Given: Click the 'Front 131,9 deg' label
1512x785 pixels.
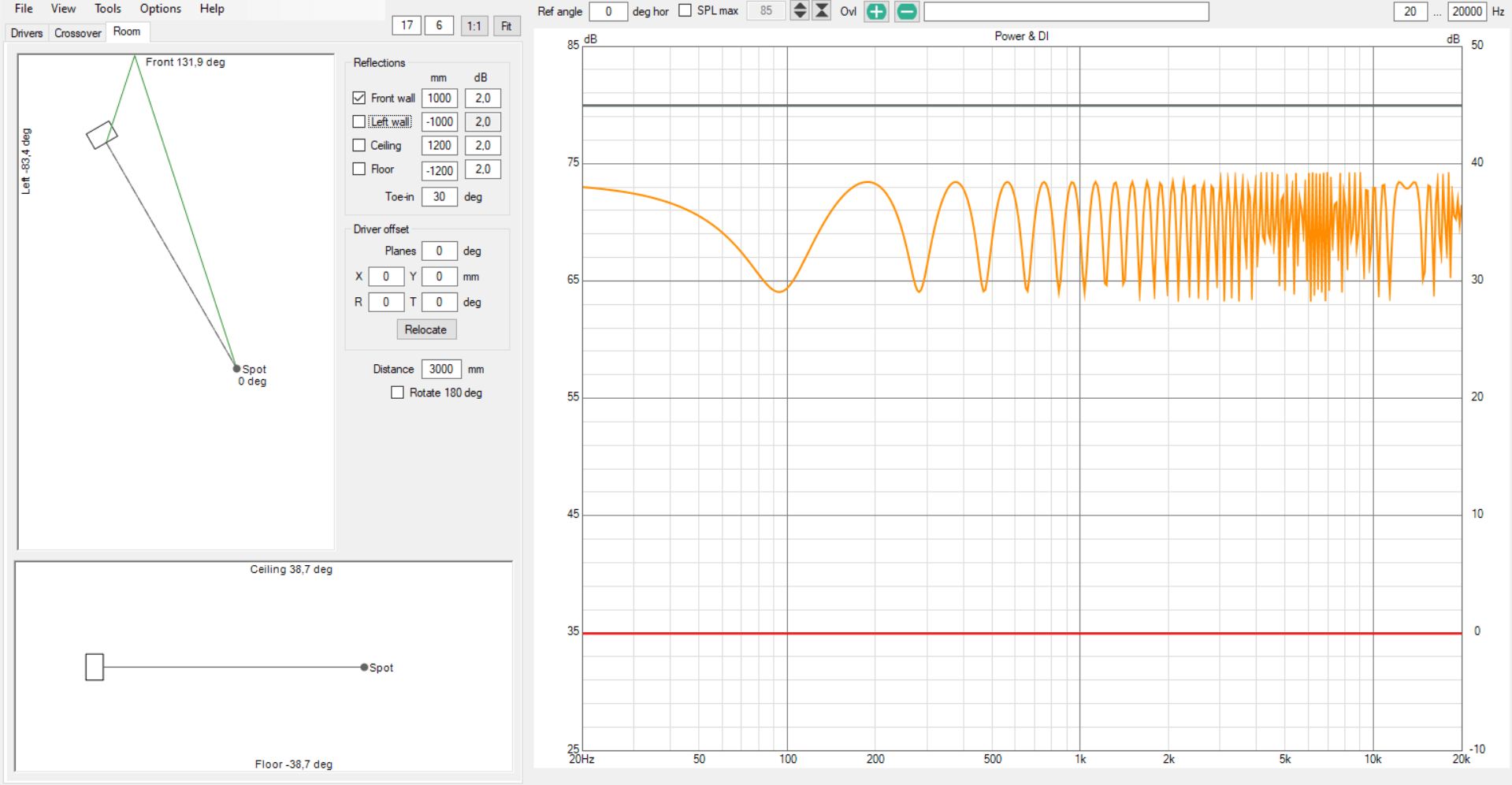Looking at the screenshot, I should tap(185, 61).
